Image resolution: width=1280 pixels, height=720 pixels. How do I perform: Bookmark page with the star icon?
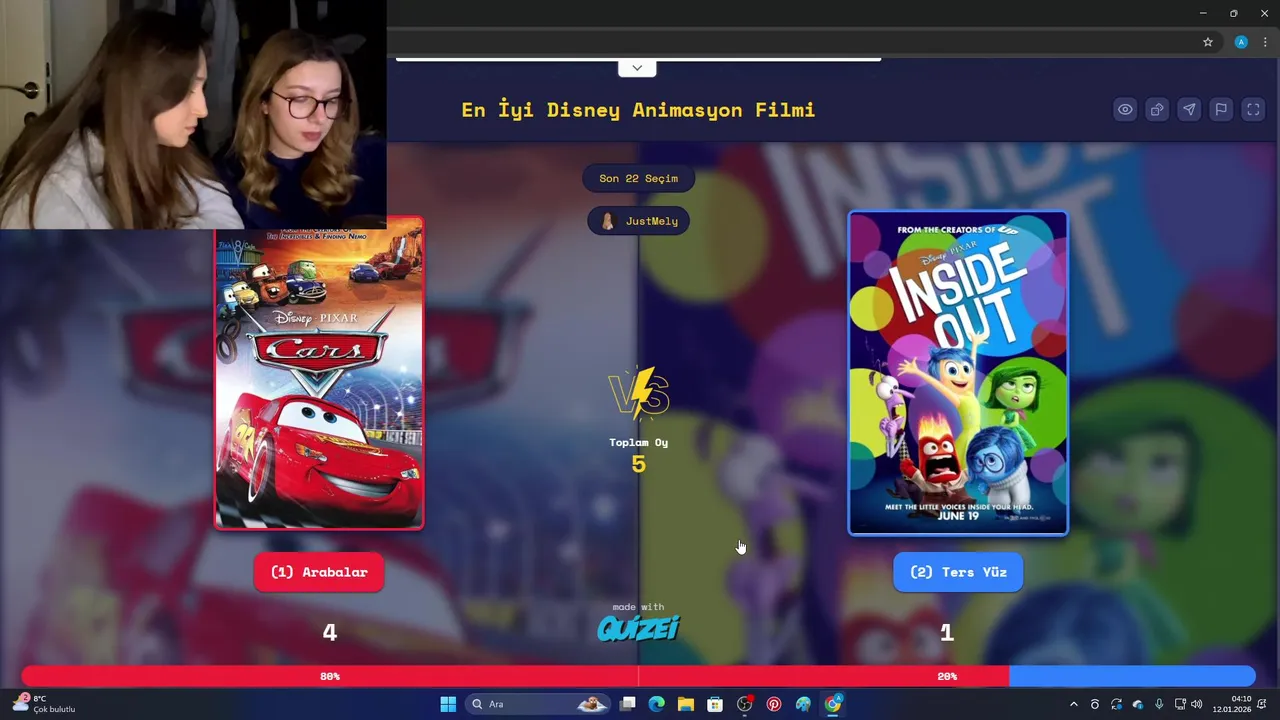tap(1208, 42)
